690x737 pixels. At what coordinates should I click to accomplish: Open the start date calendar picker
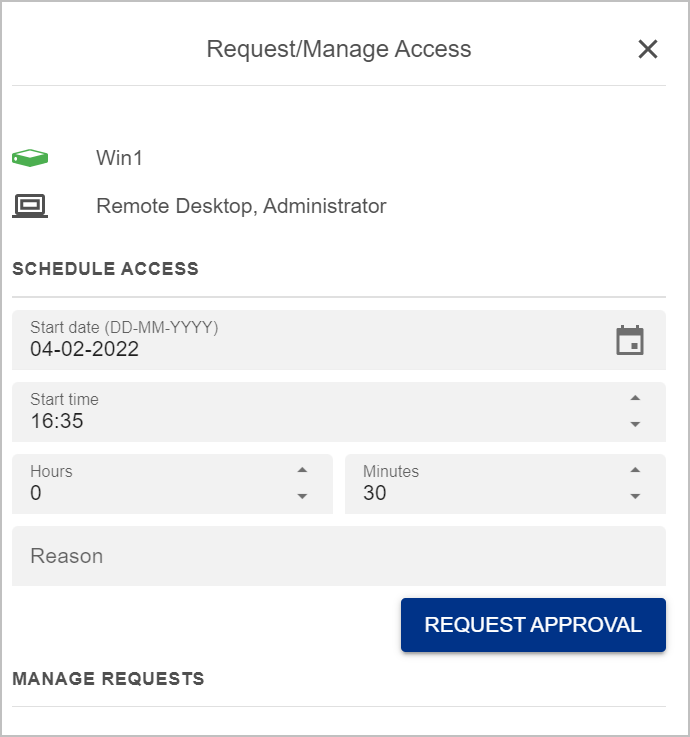630,340
